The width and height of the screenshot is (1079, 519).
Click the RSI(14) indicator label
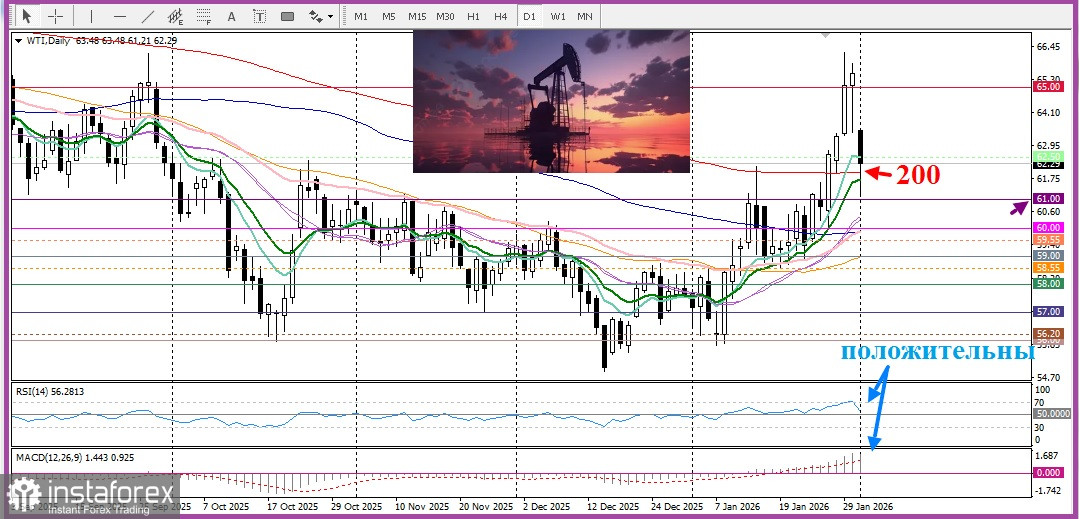49,392
